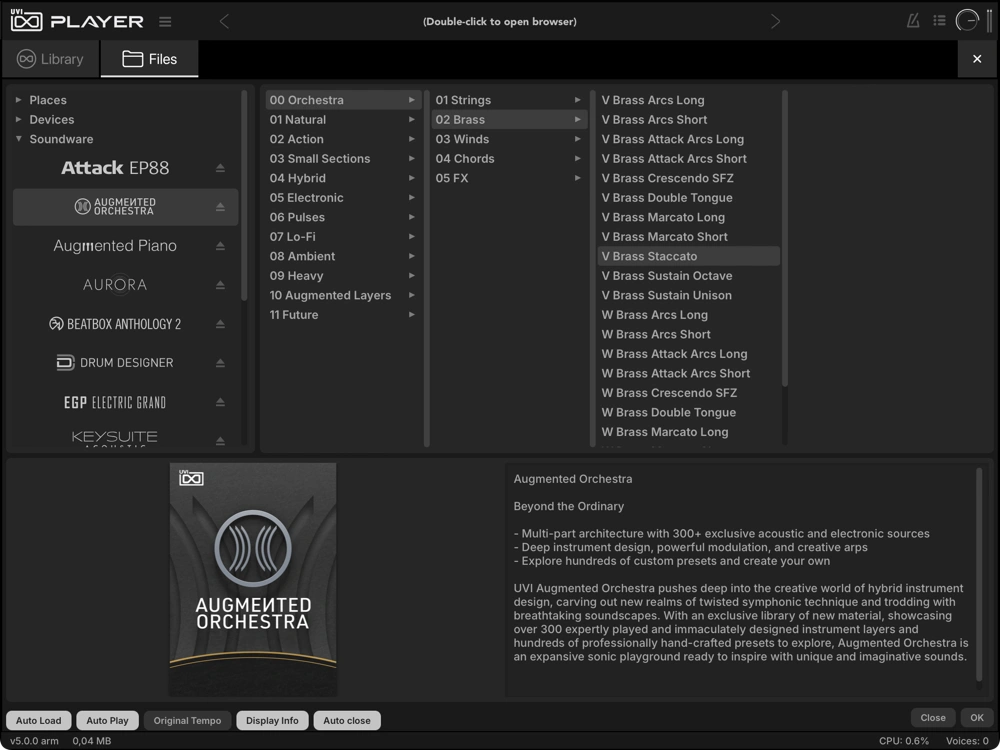Select the W Brass Arcs Short preset
This screenshot has width=1000, height=750.
tap(688, 334)
